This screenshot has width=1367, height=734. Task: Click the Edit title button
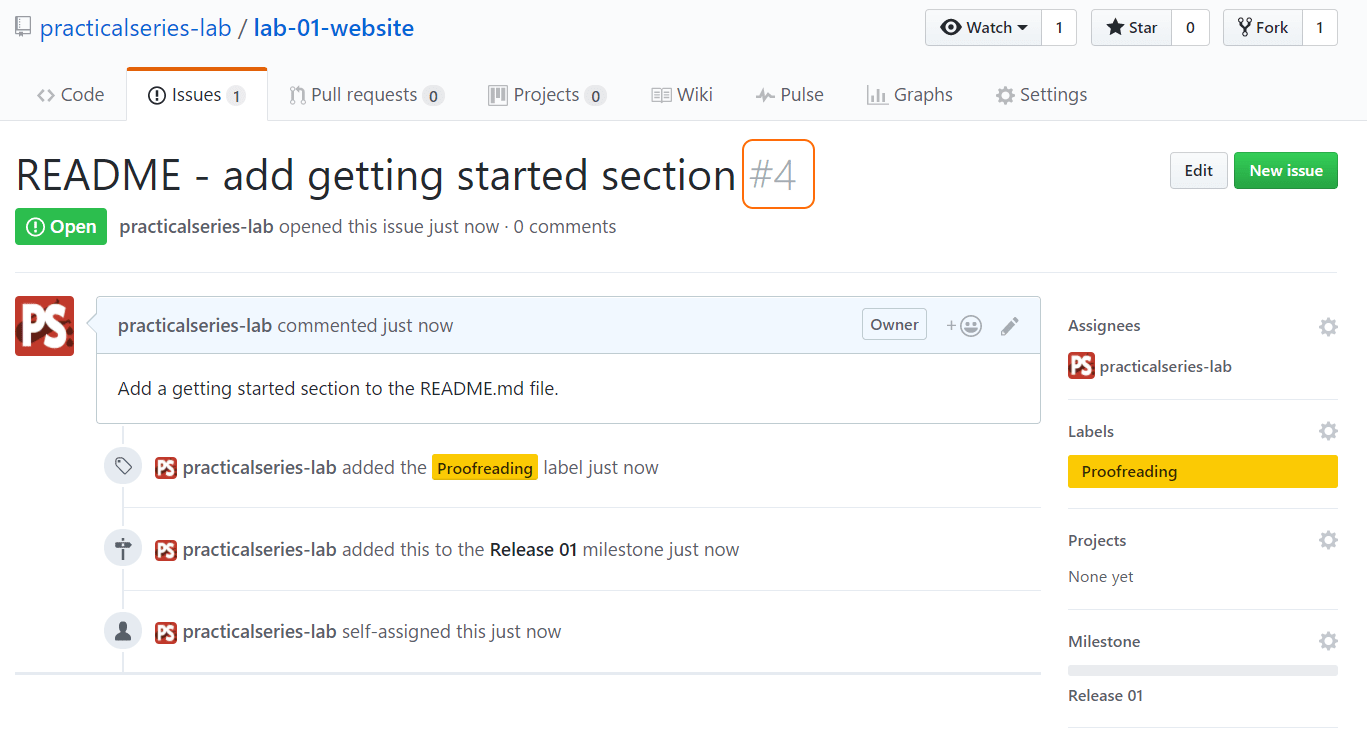click(1198, 171)
